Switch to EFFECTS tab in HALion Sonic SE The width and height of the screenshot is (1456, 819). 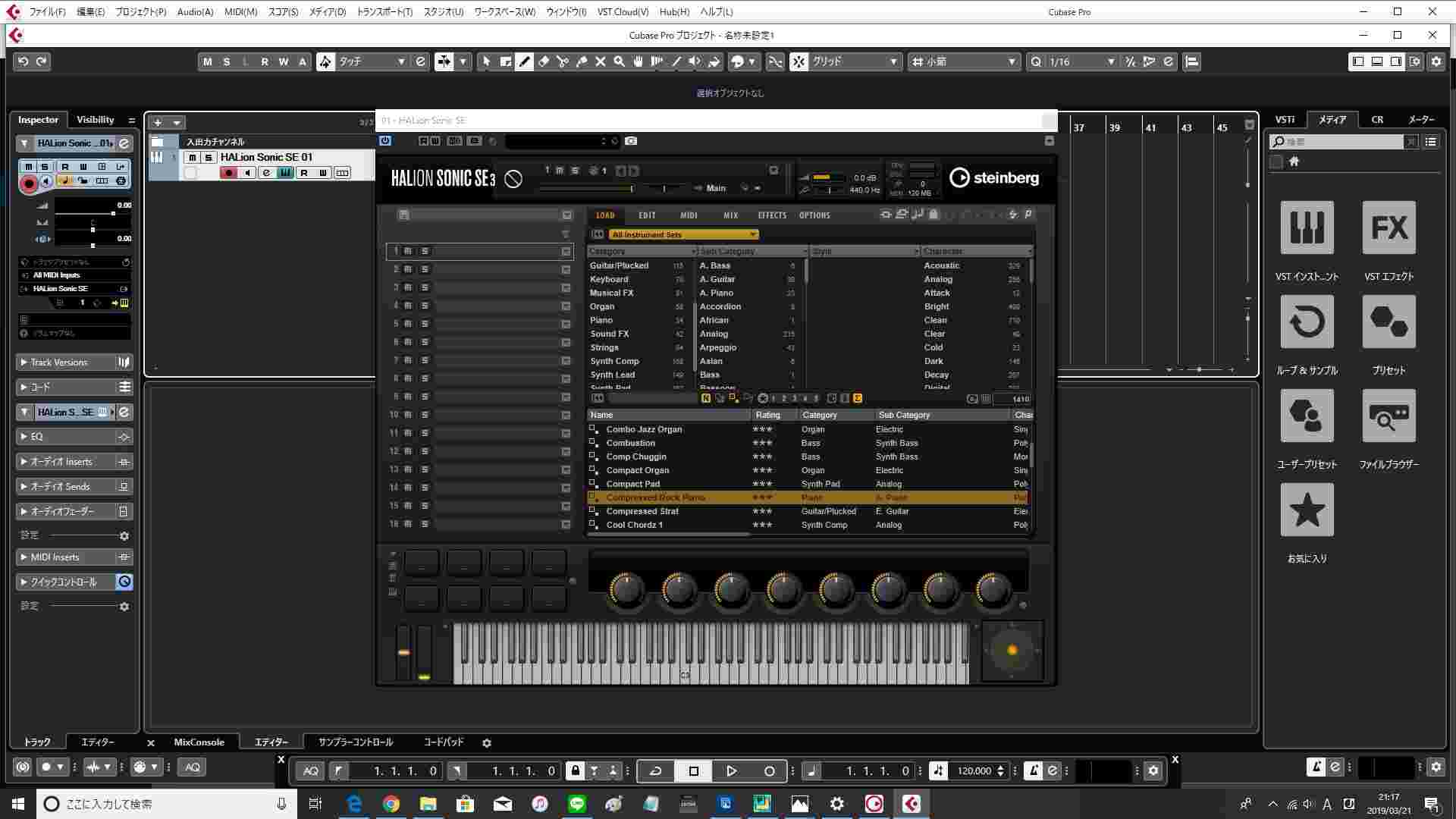772,215
